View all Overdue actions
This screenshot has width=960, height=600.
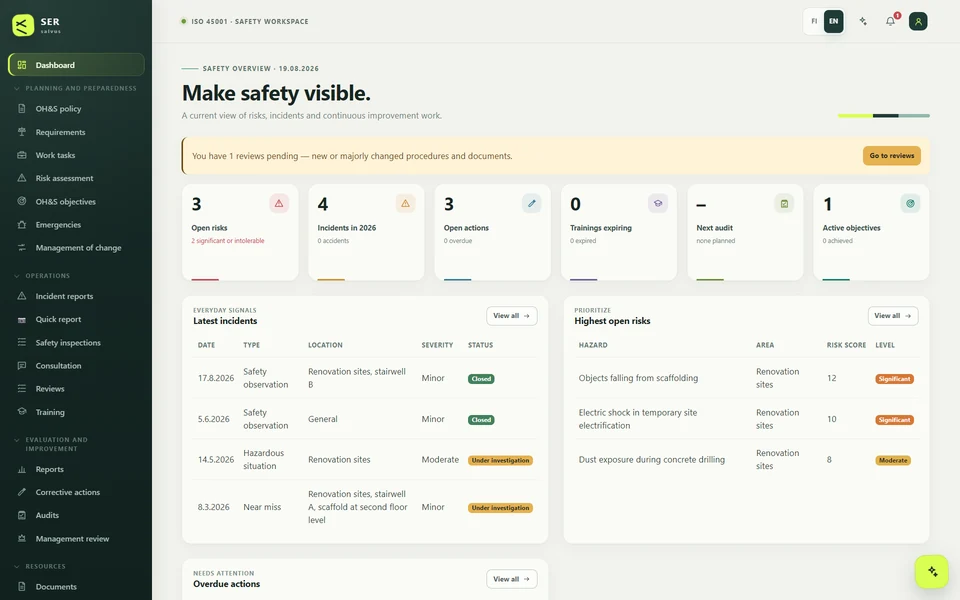click(x=511, y=579)
